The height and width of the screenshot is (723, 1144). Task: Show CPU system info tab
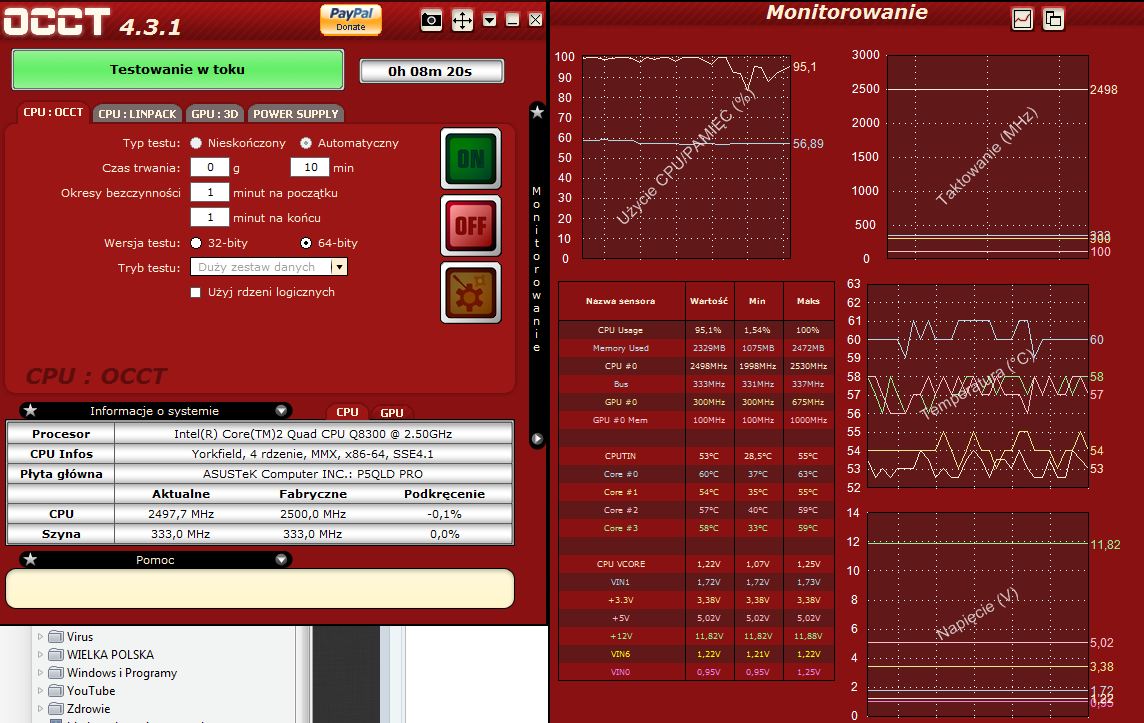tap(347, 411)
